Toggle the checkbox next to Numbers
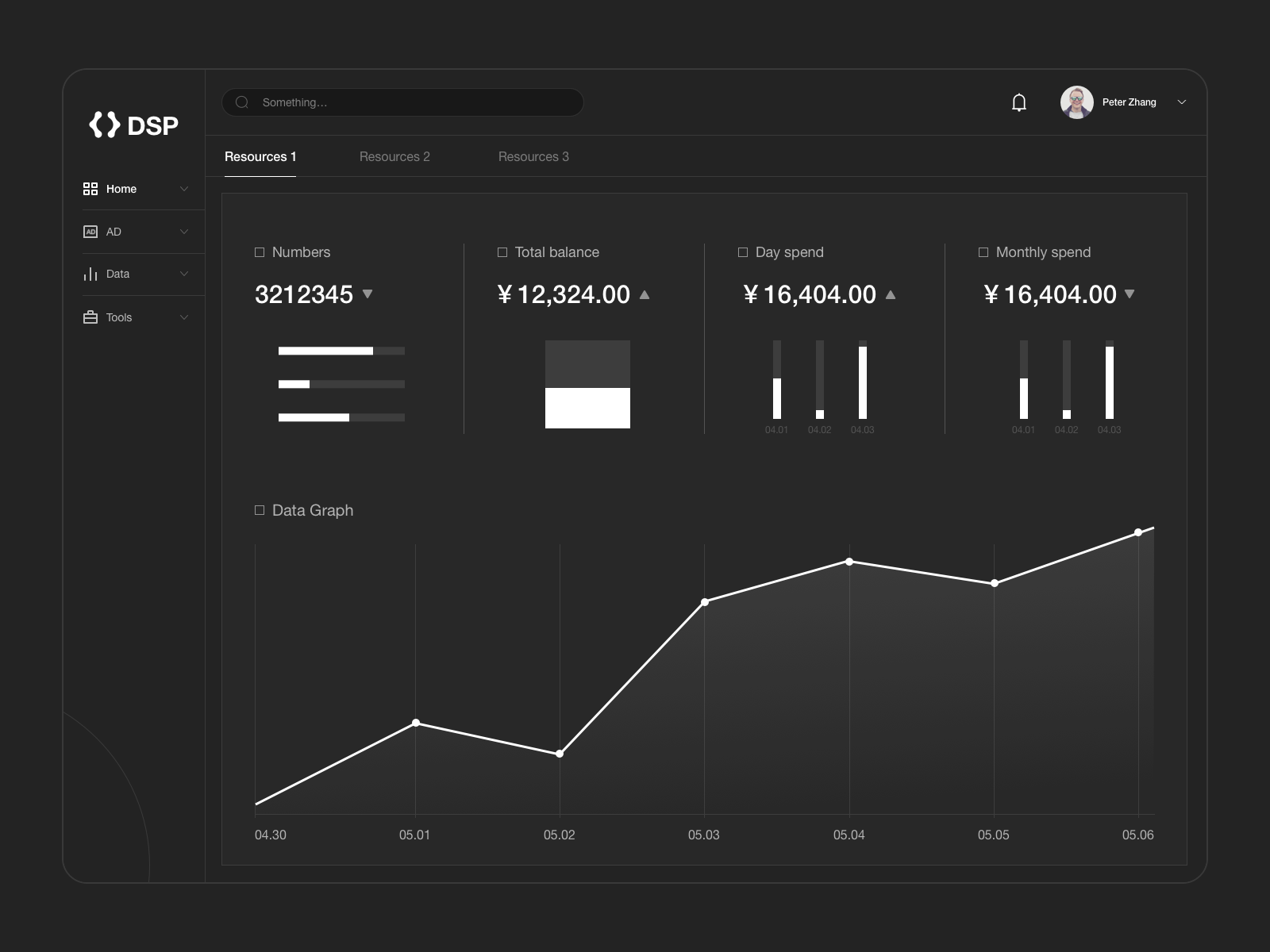 point(259,251)
